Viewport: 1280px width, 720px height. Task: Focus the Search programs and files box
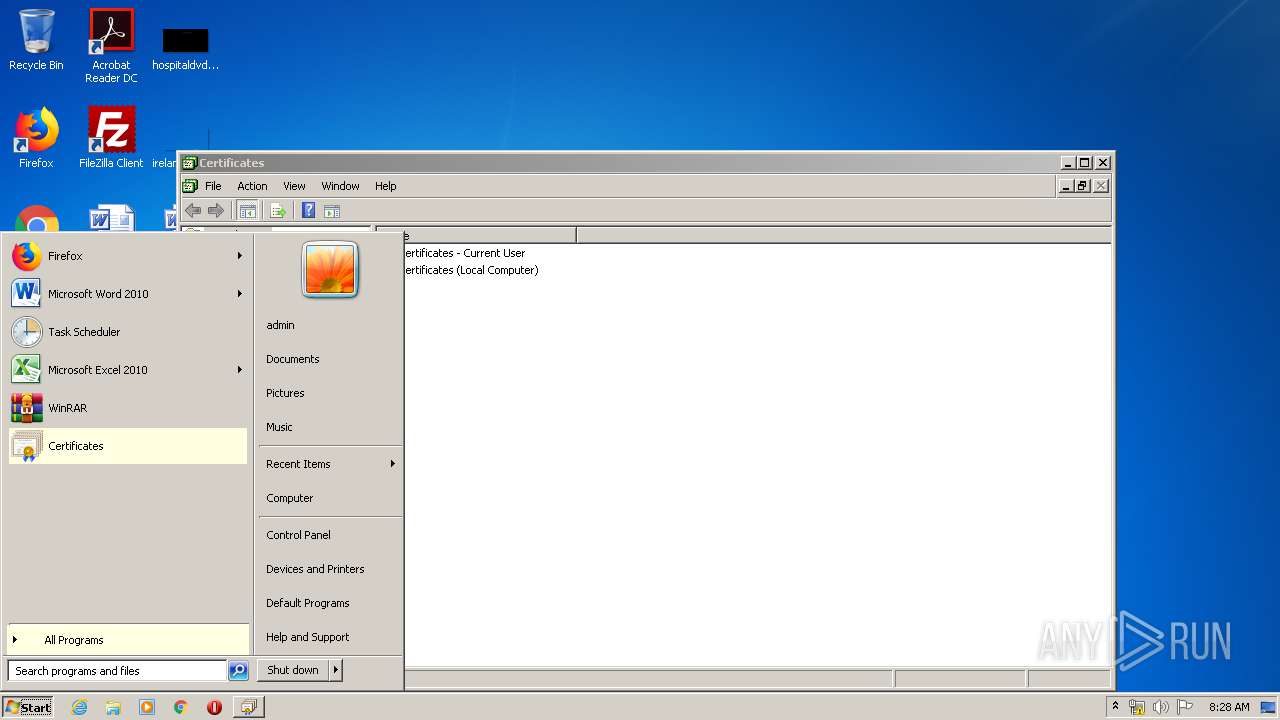pos(117,671)
